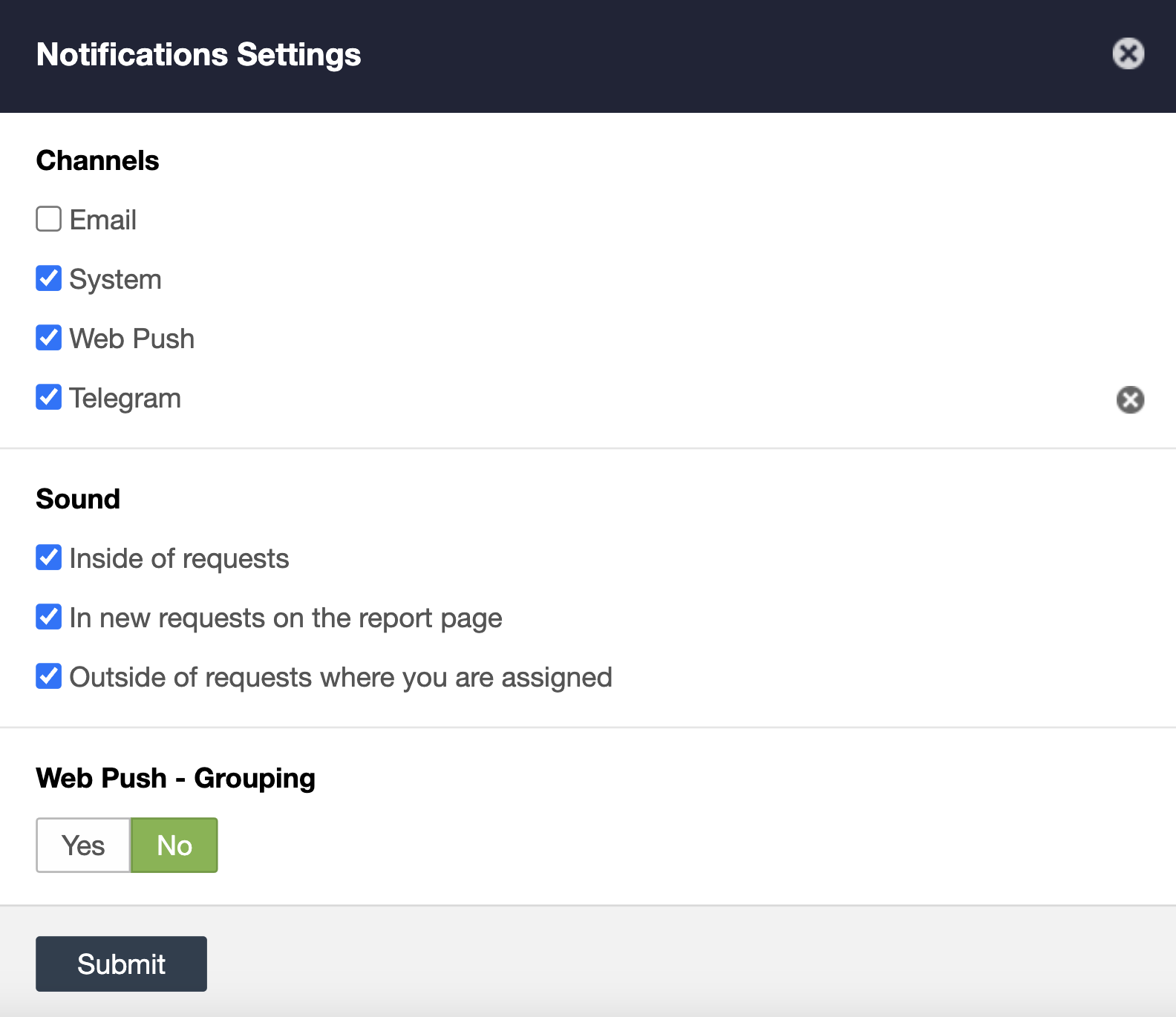
Task: Uncheck the System channel checkbox
Action: pos(49,278)
